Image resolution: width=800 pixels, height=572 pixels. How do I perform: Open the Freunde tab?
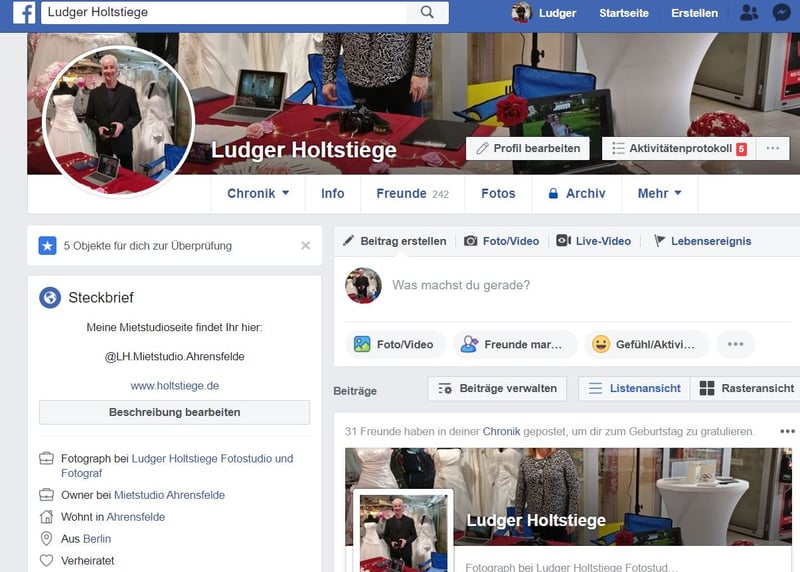(412, 194)
